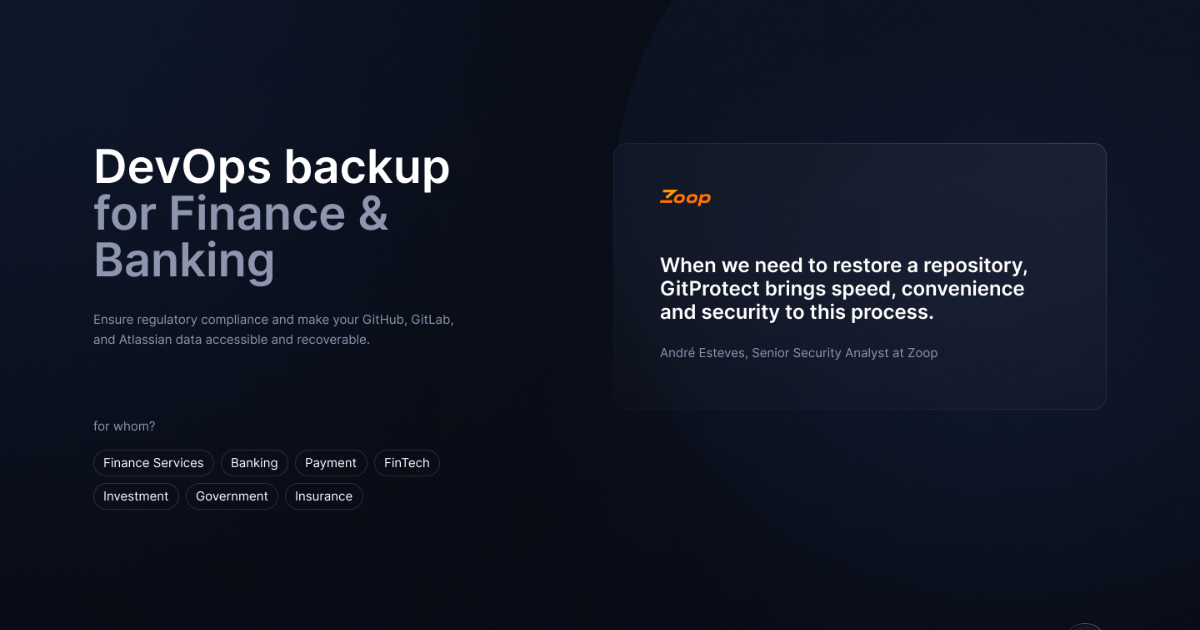
Task: Select the Investment tag
Action: (135, 496)
